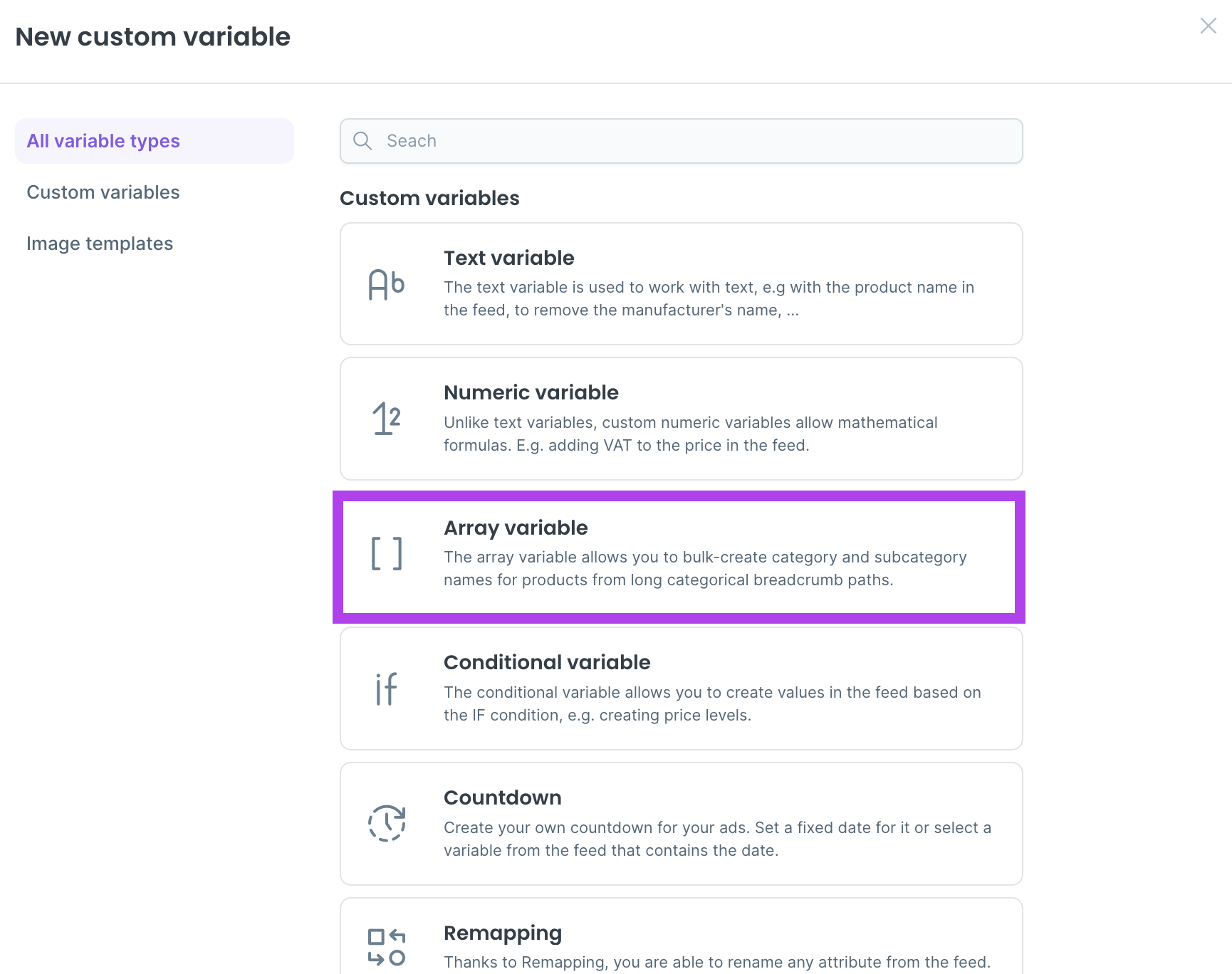Select the All variable types tab
Screen dimensions: 1232x974
[x=103, y=141]
